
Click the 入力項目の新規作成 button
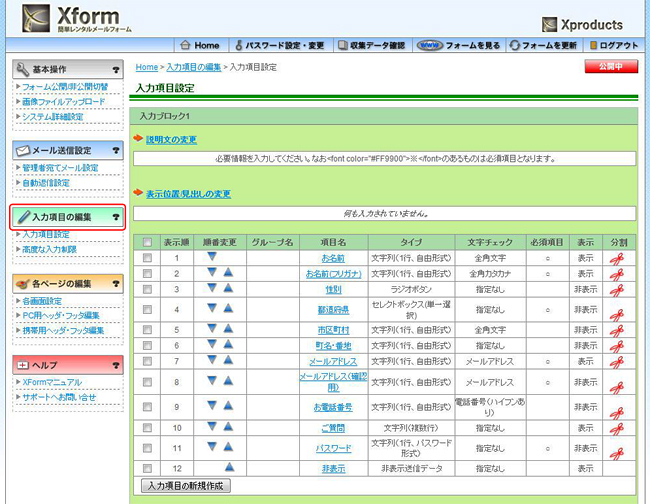point(186,486)
